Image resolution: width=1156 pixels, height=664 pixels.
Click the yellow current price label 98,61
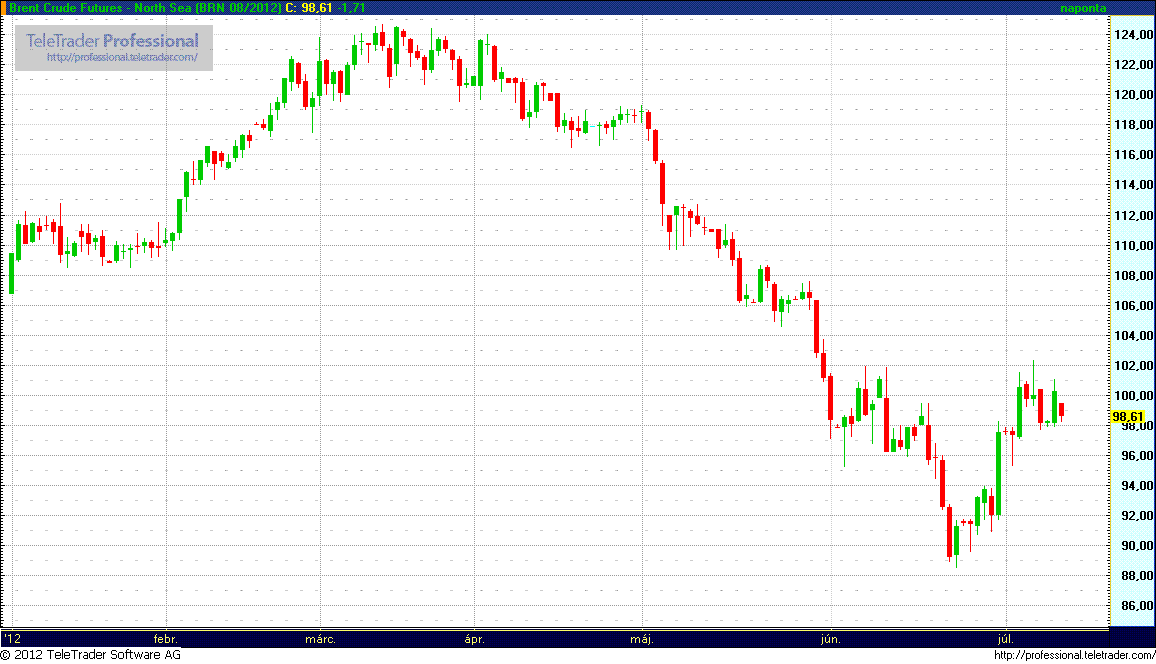1127,417
